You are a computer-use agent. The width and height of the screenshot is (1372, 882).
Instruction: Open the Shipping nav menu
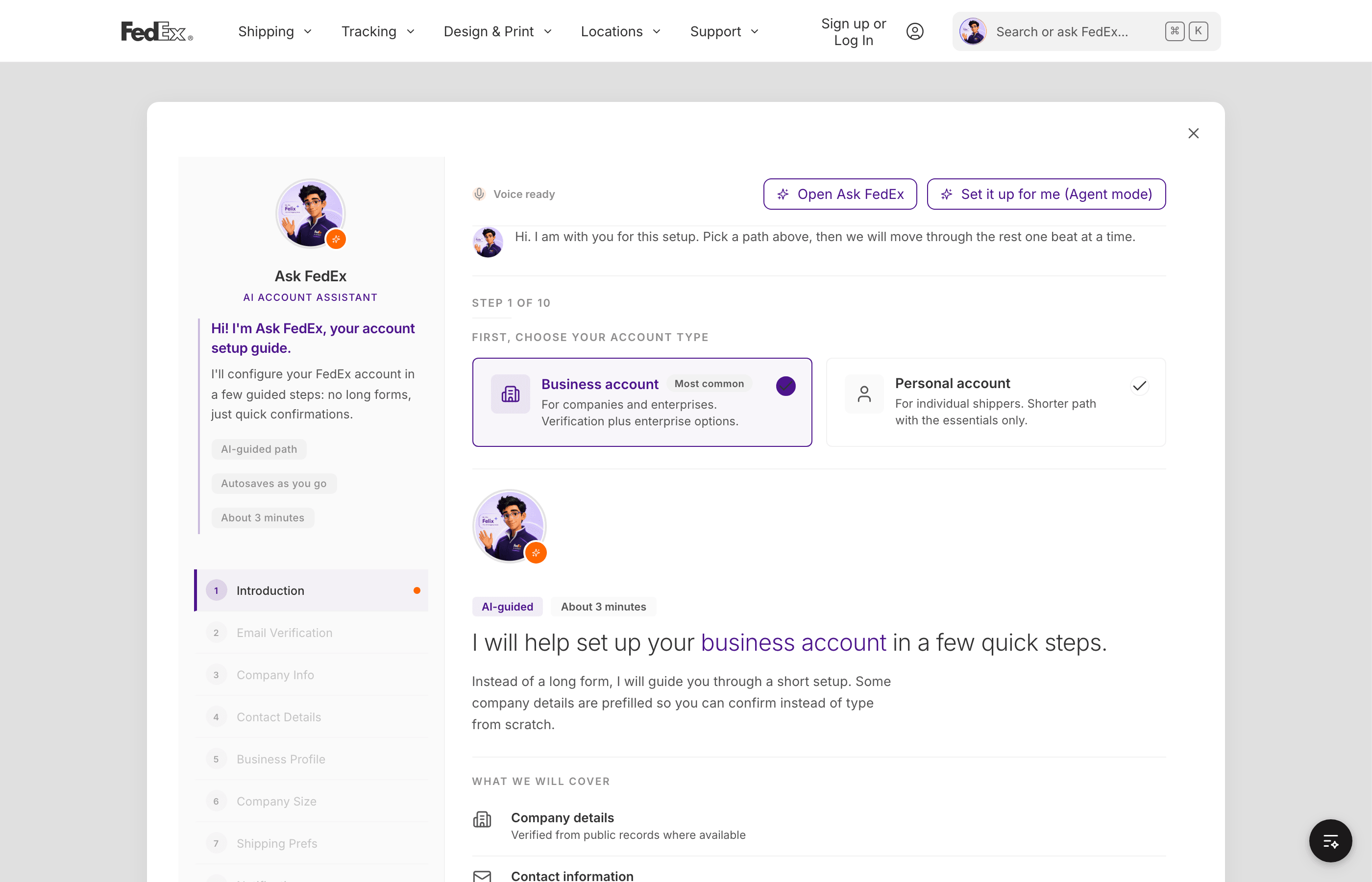[x=275, y=31]
